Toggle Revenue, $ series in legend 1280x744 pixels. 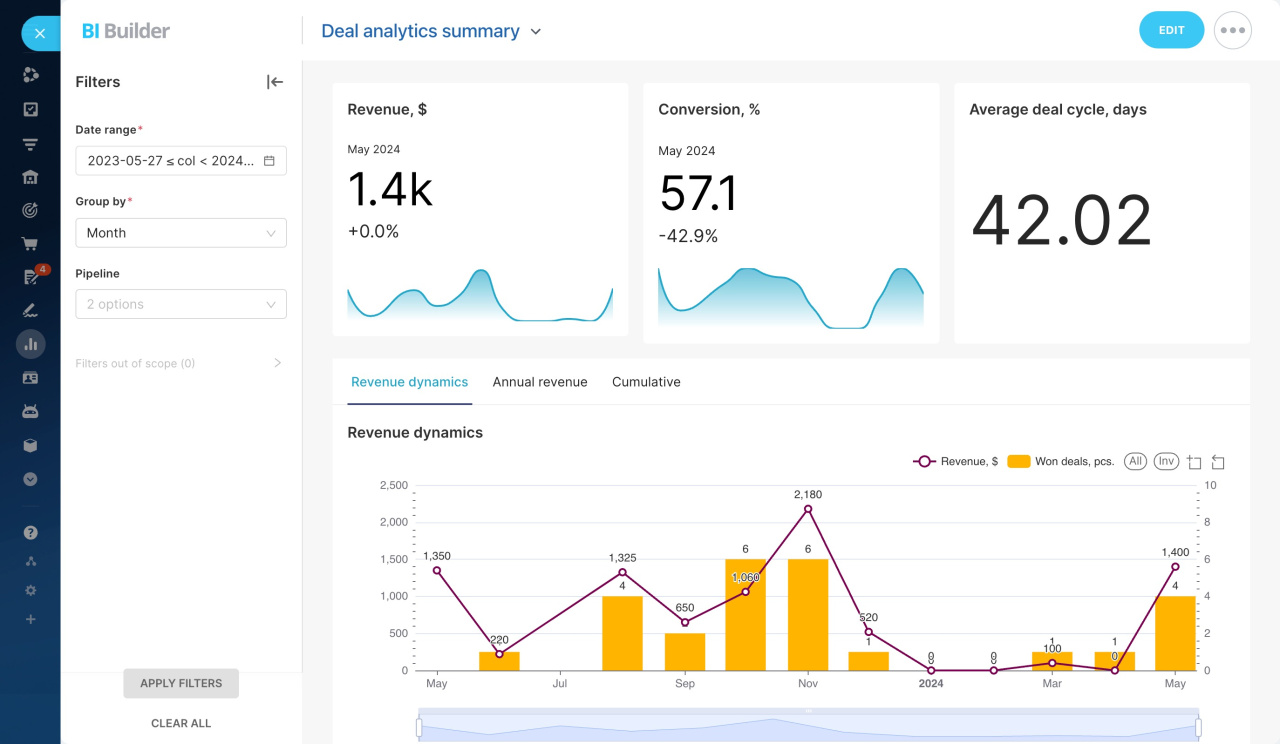(955, 461)
